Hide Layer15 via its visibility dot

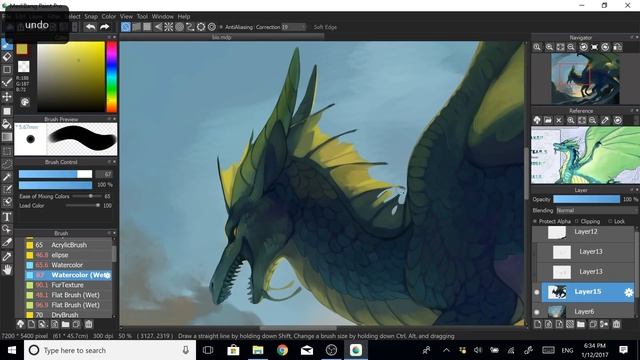tap(537, 292)
